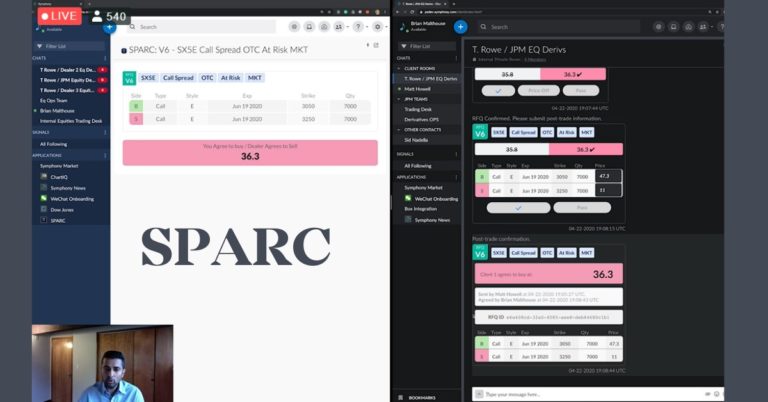Click the emoji icon in message box
Viewport: 768px width, 402px height.
[x=716, y=394]
